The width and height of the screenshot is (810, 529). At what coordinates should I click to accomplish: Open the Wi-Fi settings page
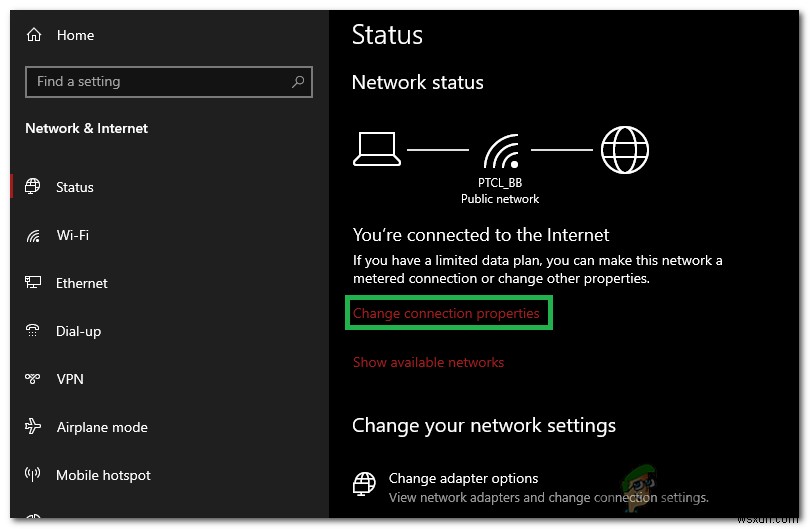72,236
